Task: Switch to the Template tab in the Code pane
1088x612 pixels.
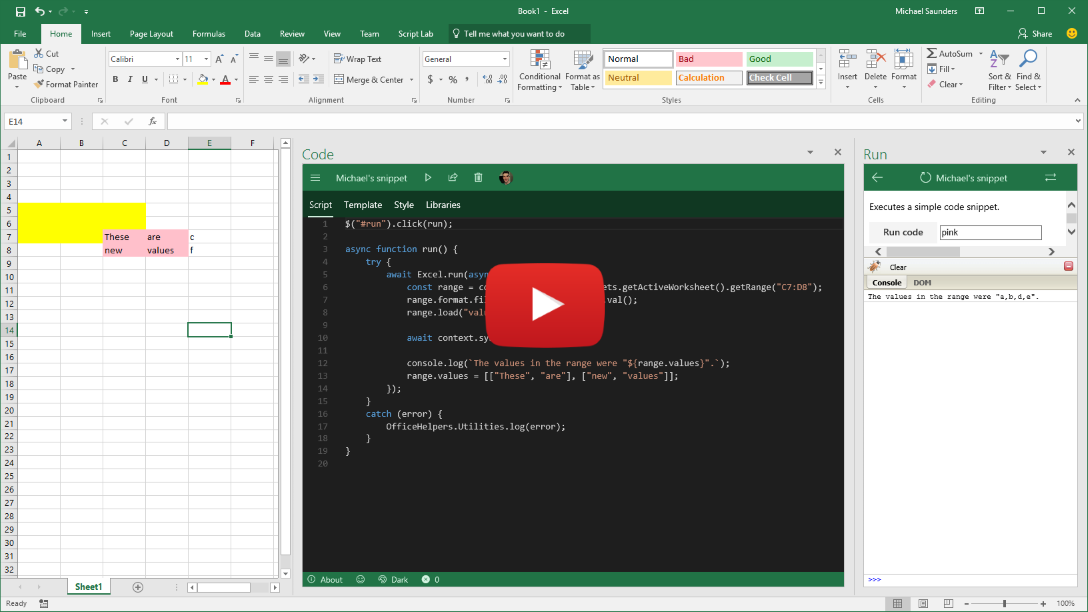Action: tap(363, 205)
